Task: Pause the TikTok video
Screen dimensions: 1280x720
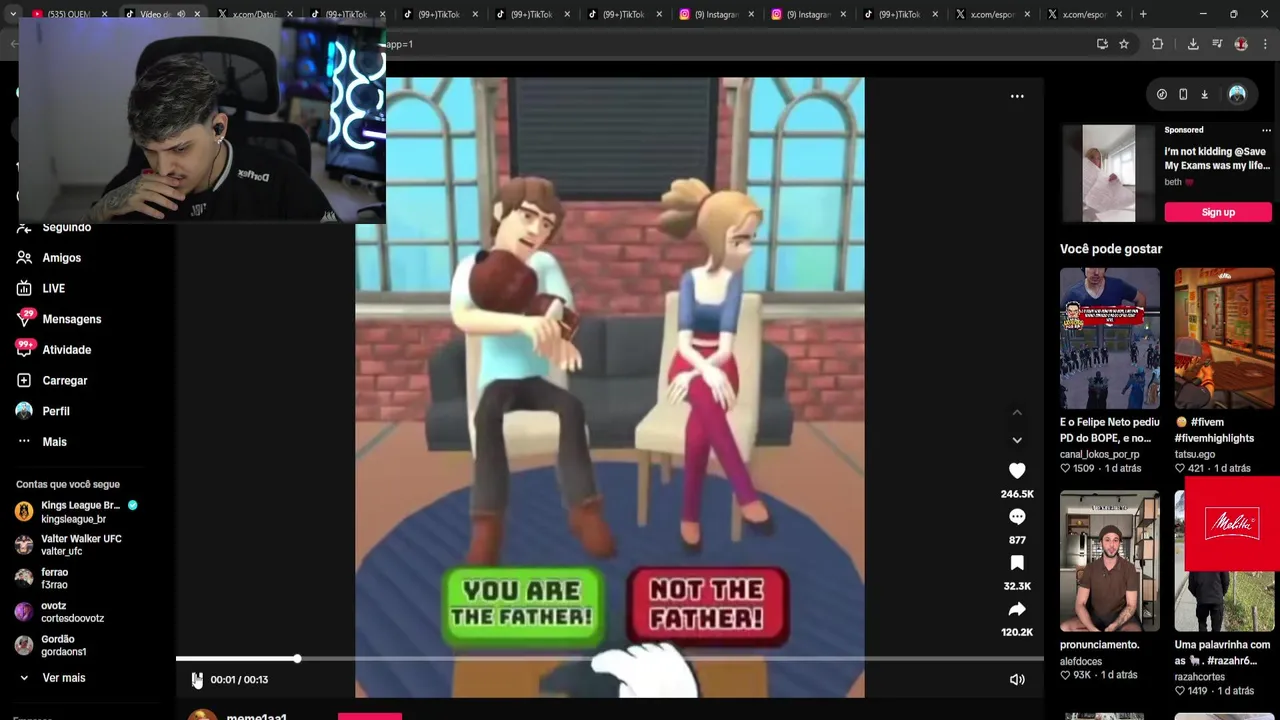Action: click(197, 680)
